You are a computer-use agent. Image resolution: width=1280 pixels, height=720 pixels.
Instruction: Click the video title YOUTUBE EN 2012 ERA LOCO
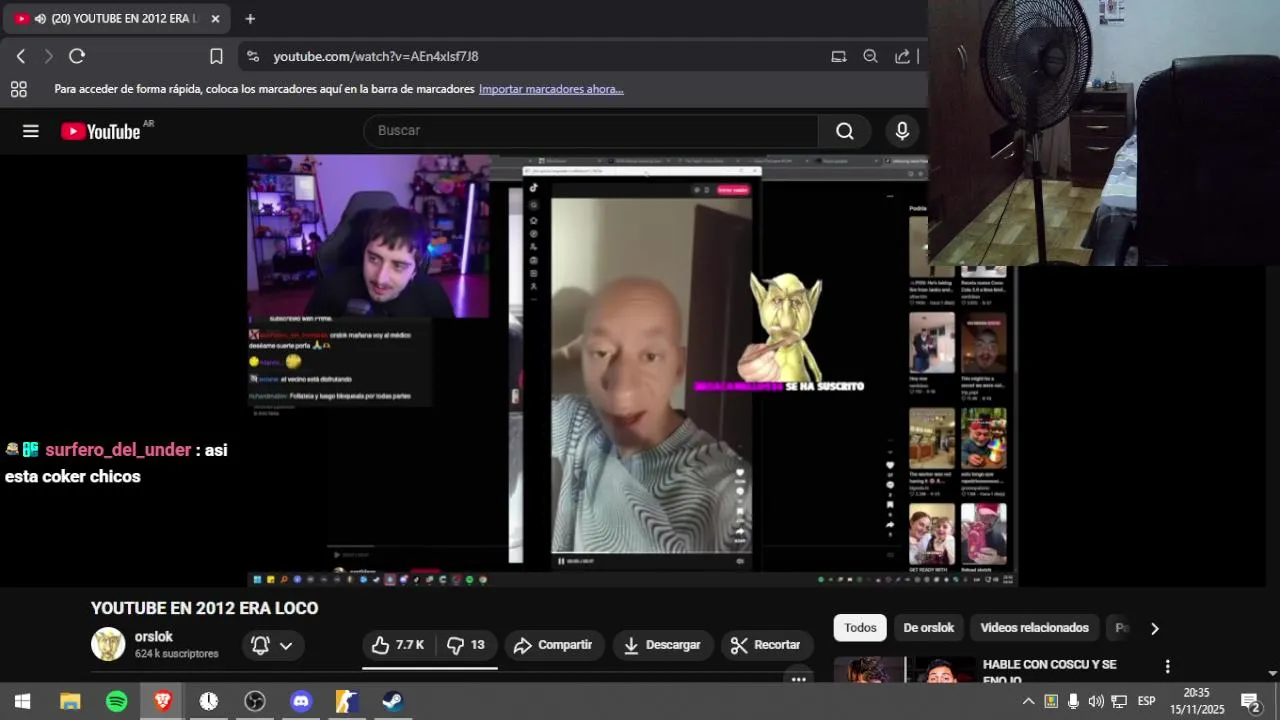[204, 608]
